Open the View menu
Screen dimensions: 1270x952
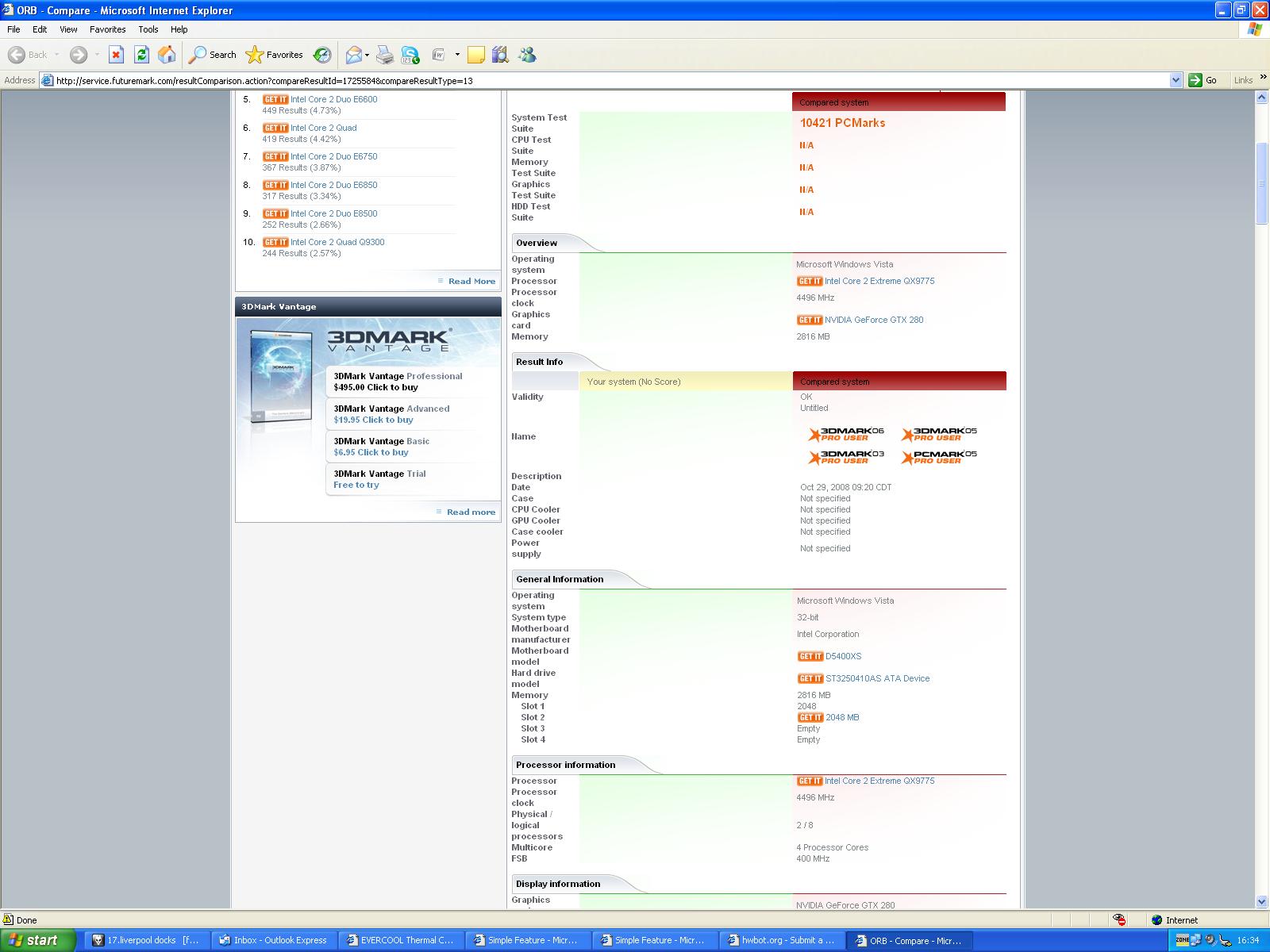click(68, 29)
